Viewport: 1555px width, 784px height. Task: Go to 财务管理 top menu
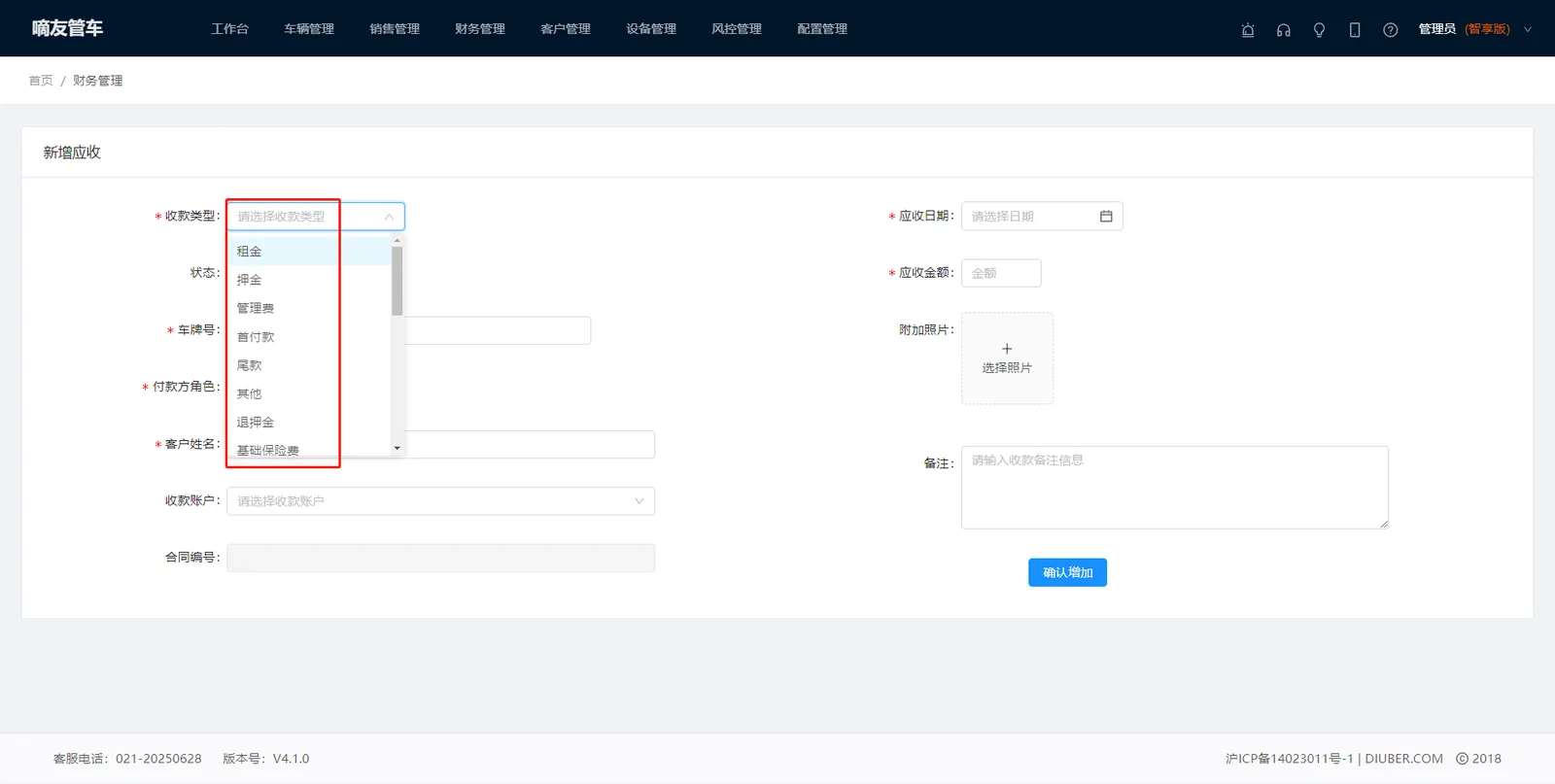pos(480,29)
